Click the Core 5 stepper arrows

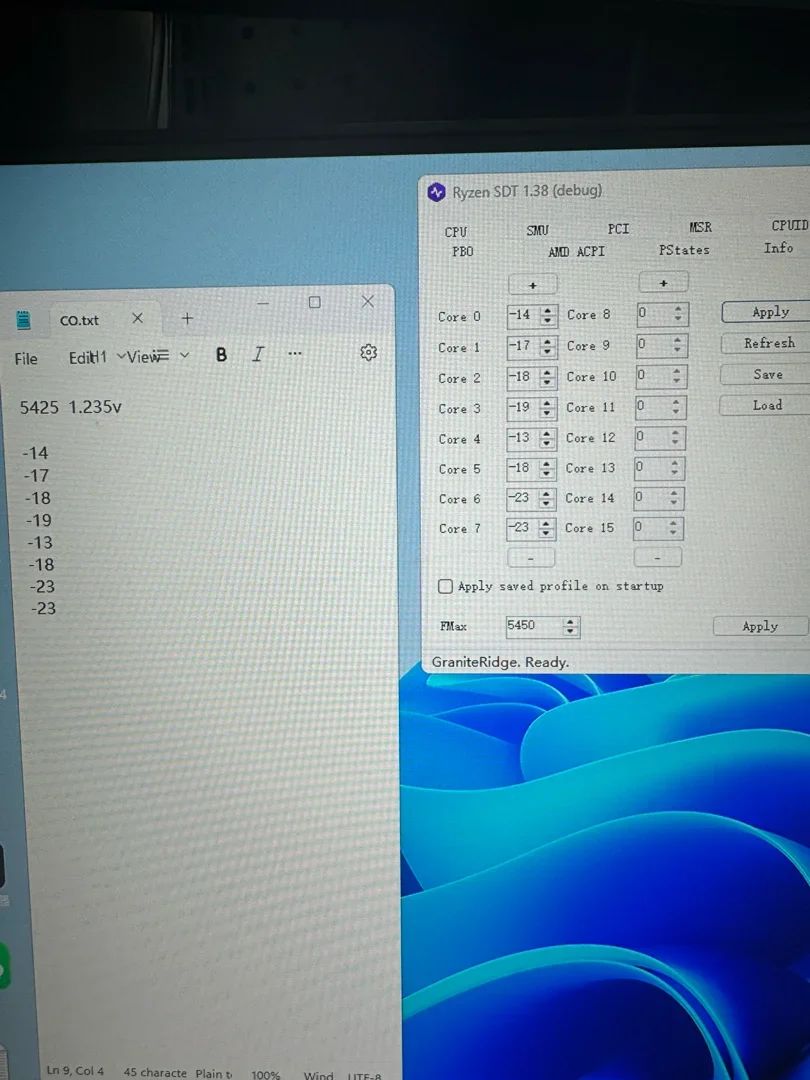(546, 468)
